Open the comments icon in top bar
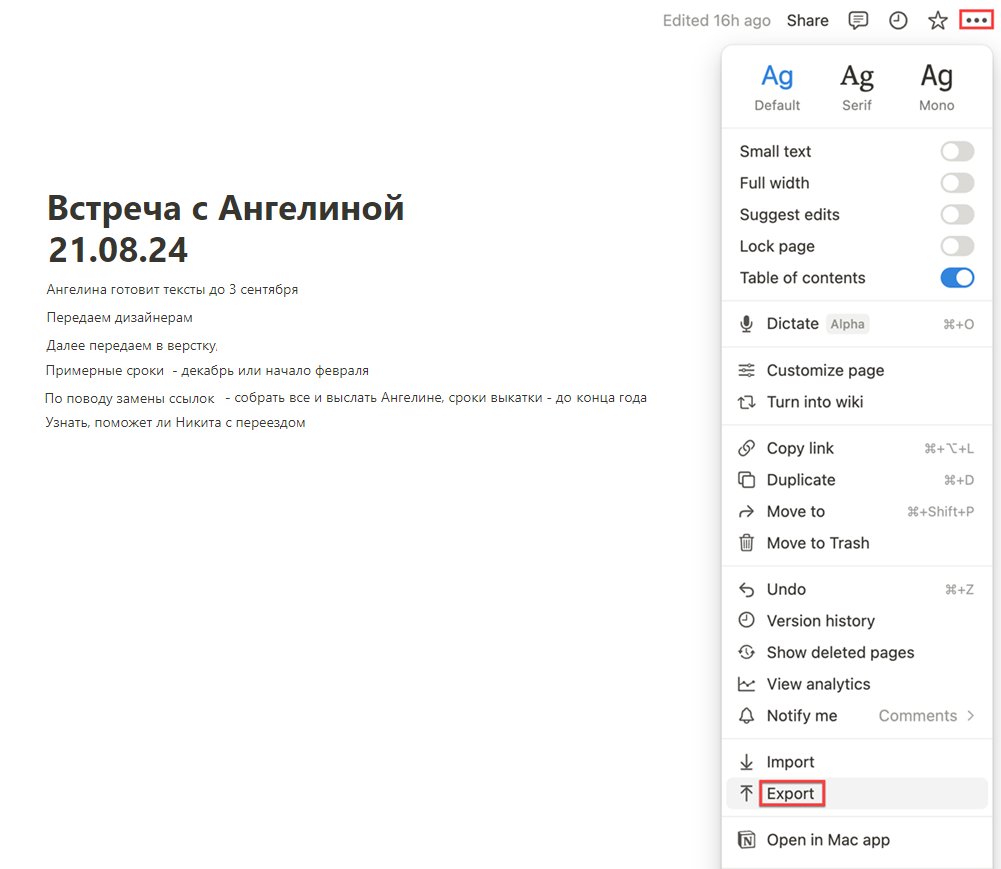The width and height of the screenshot is (1001, 869). point(858,20)
